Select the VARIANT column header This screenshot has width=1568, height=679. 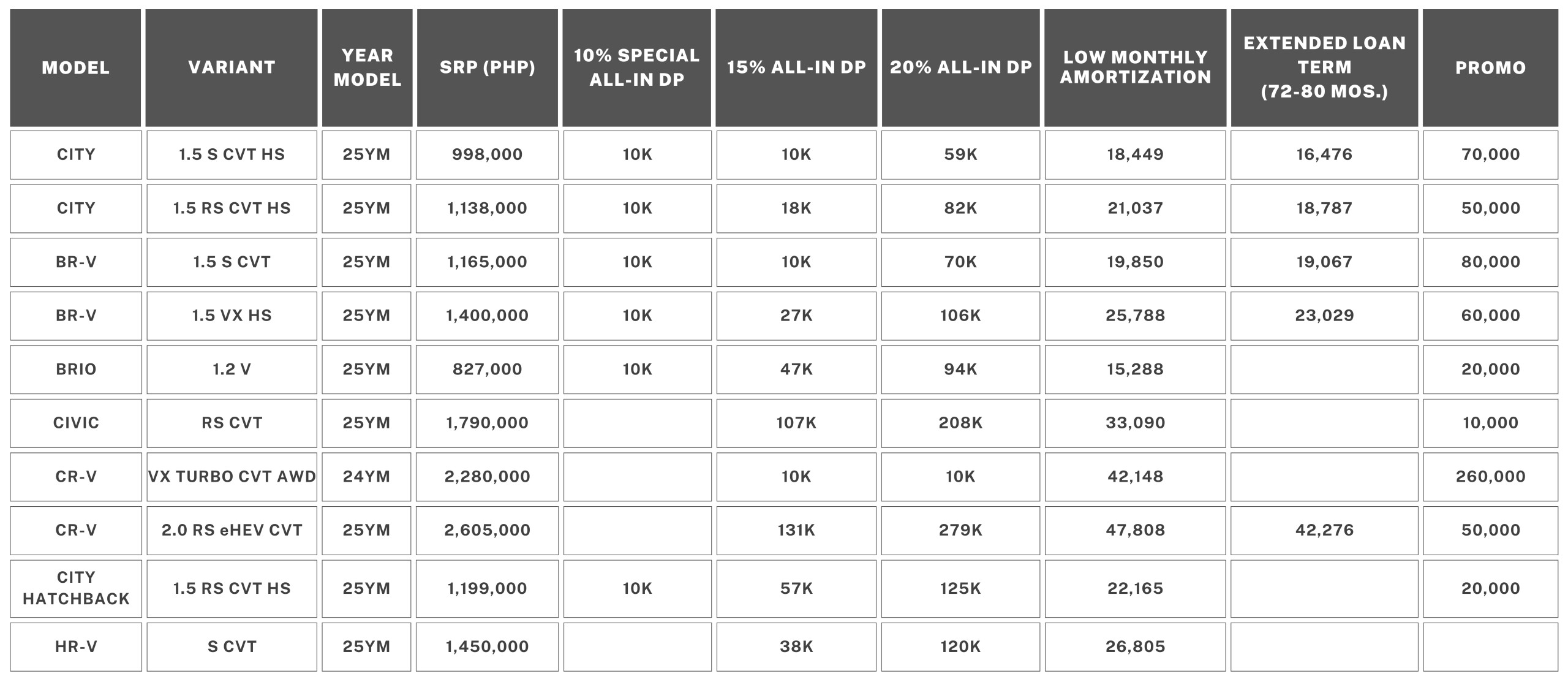pos(232,67)
